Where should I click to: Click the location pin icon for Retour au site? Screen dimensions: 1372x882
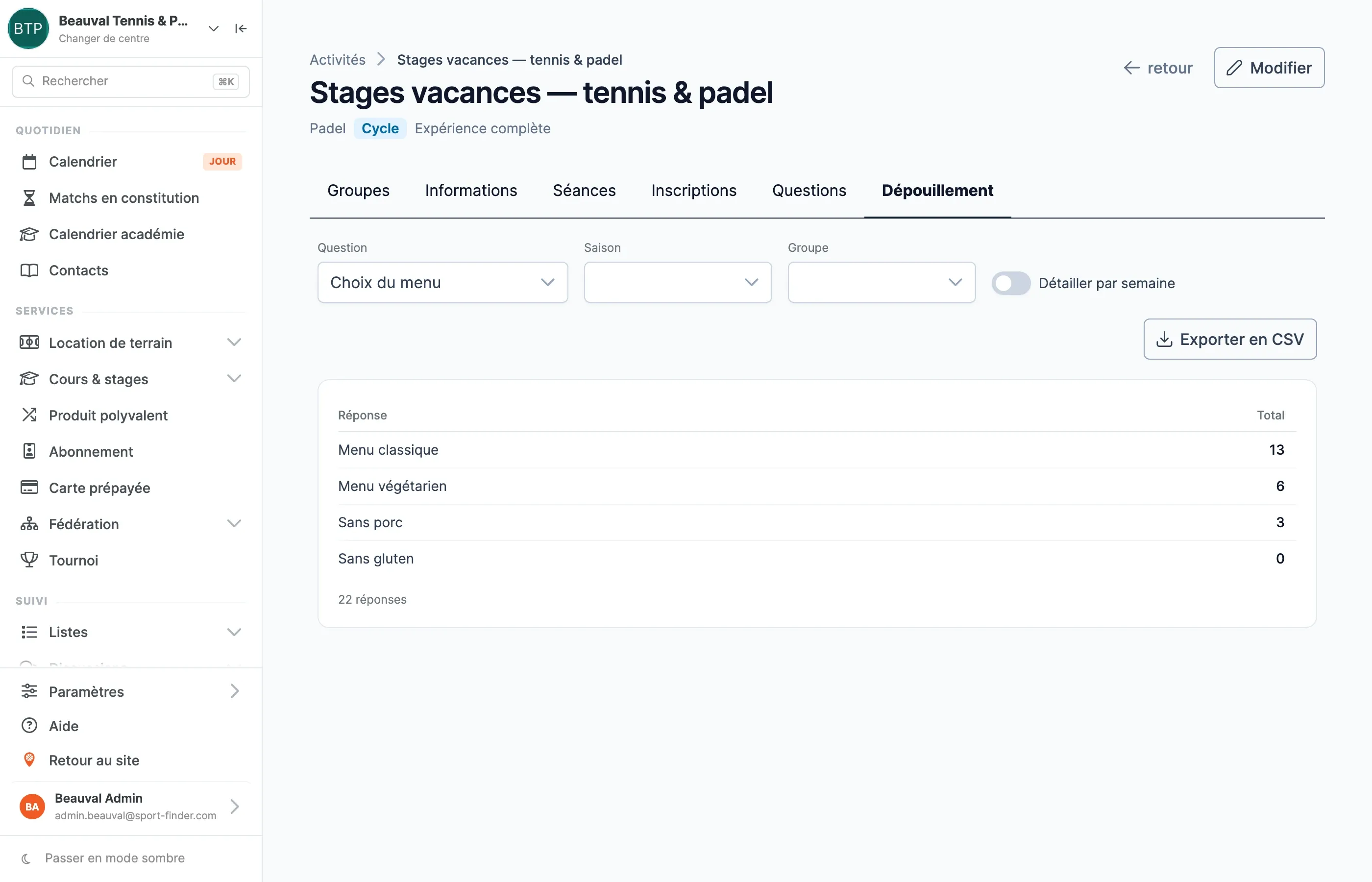point(29,760)
